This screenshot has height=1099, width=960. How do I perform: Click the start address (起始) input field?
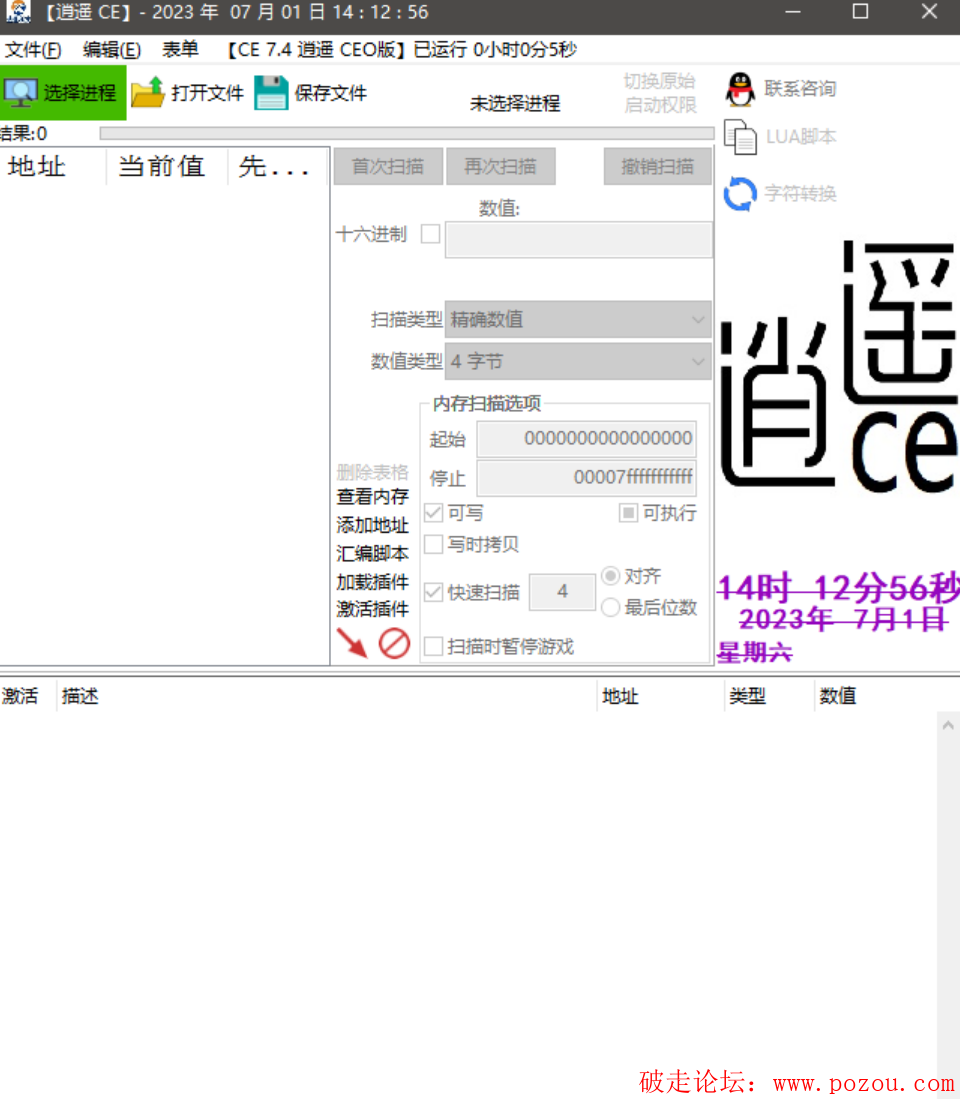click(x=587, y=439)
